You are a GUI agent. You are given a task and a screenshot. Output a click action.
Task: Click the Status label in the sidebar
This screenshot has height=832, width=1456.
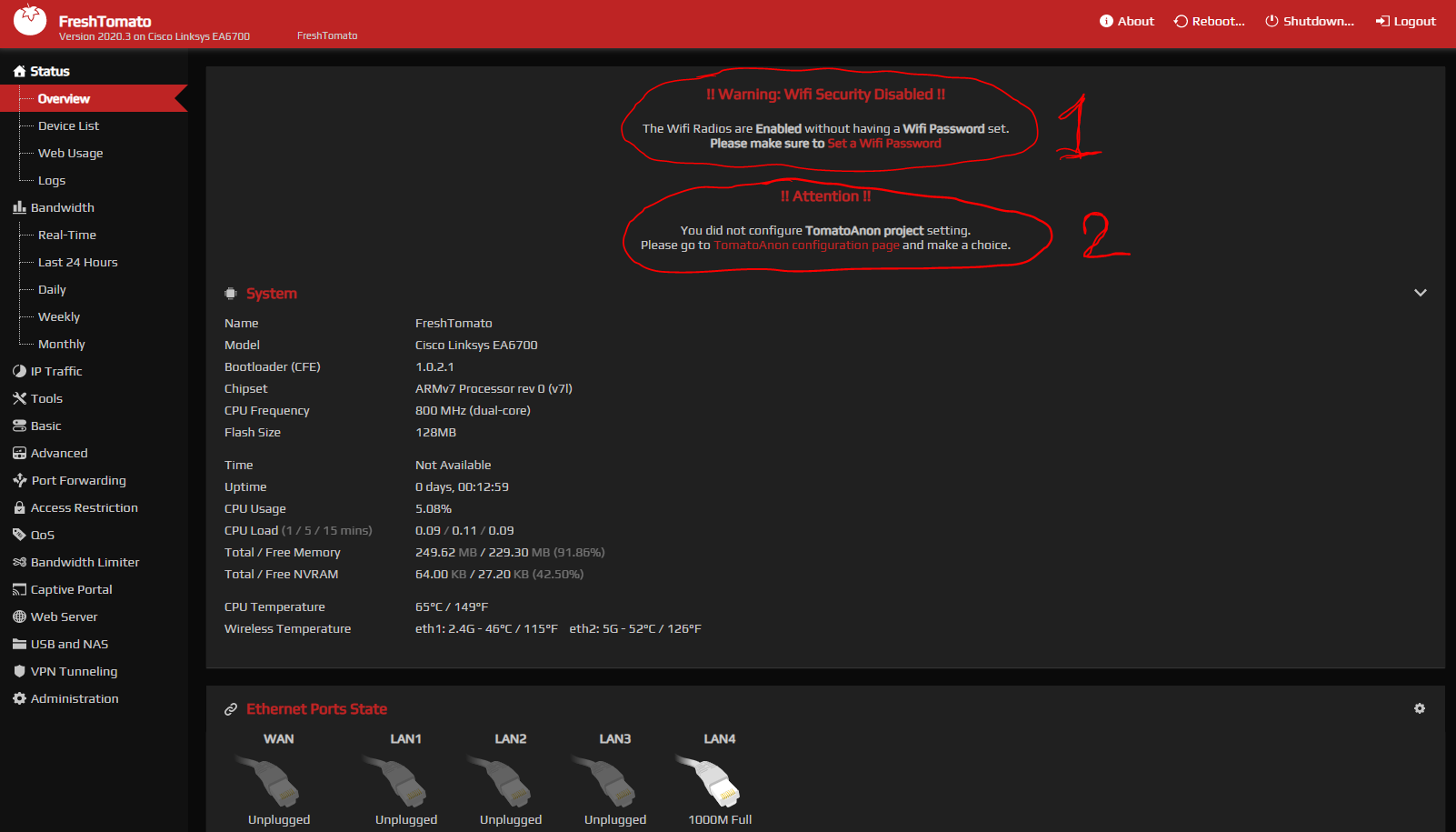click(50, 71)
